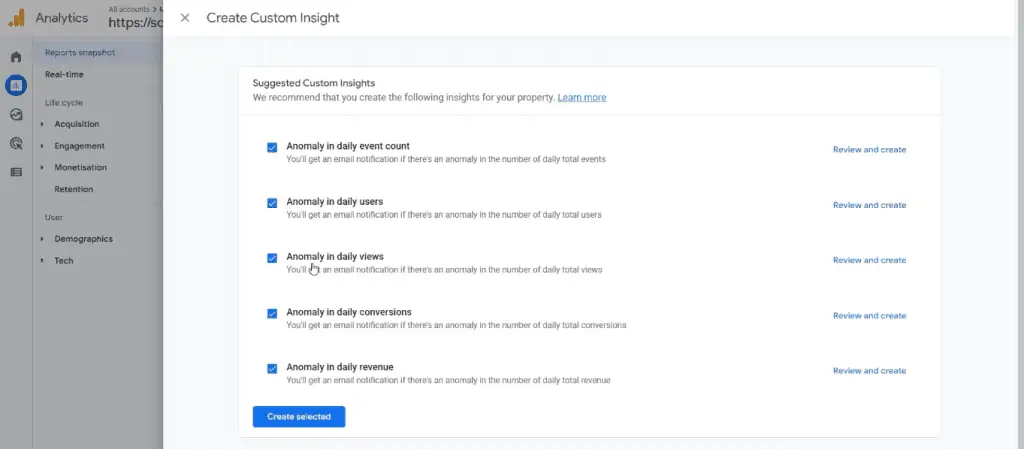Expand the Acquisition section
The height and width of the screenshot is (449, 1024).
click(42, 124)
